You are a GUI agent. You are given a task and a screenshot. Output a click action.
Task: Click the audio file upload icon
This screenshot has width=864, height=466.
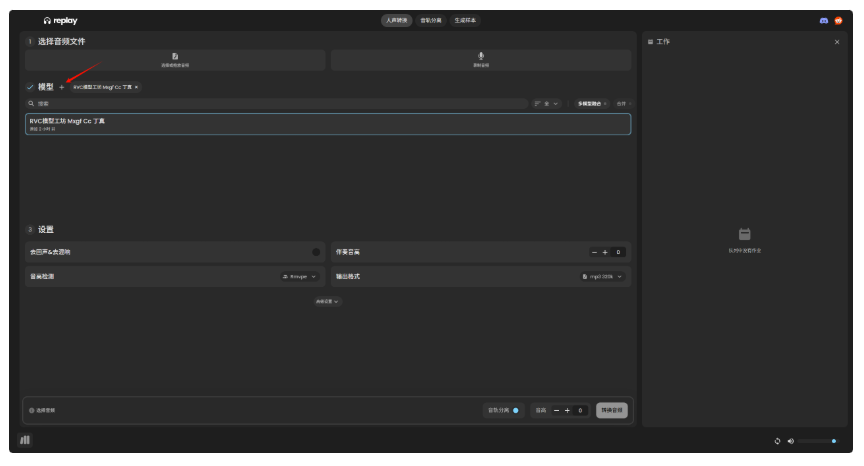[x=175, y=56]
